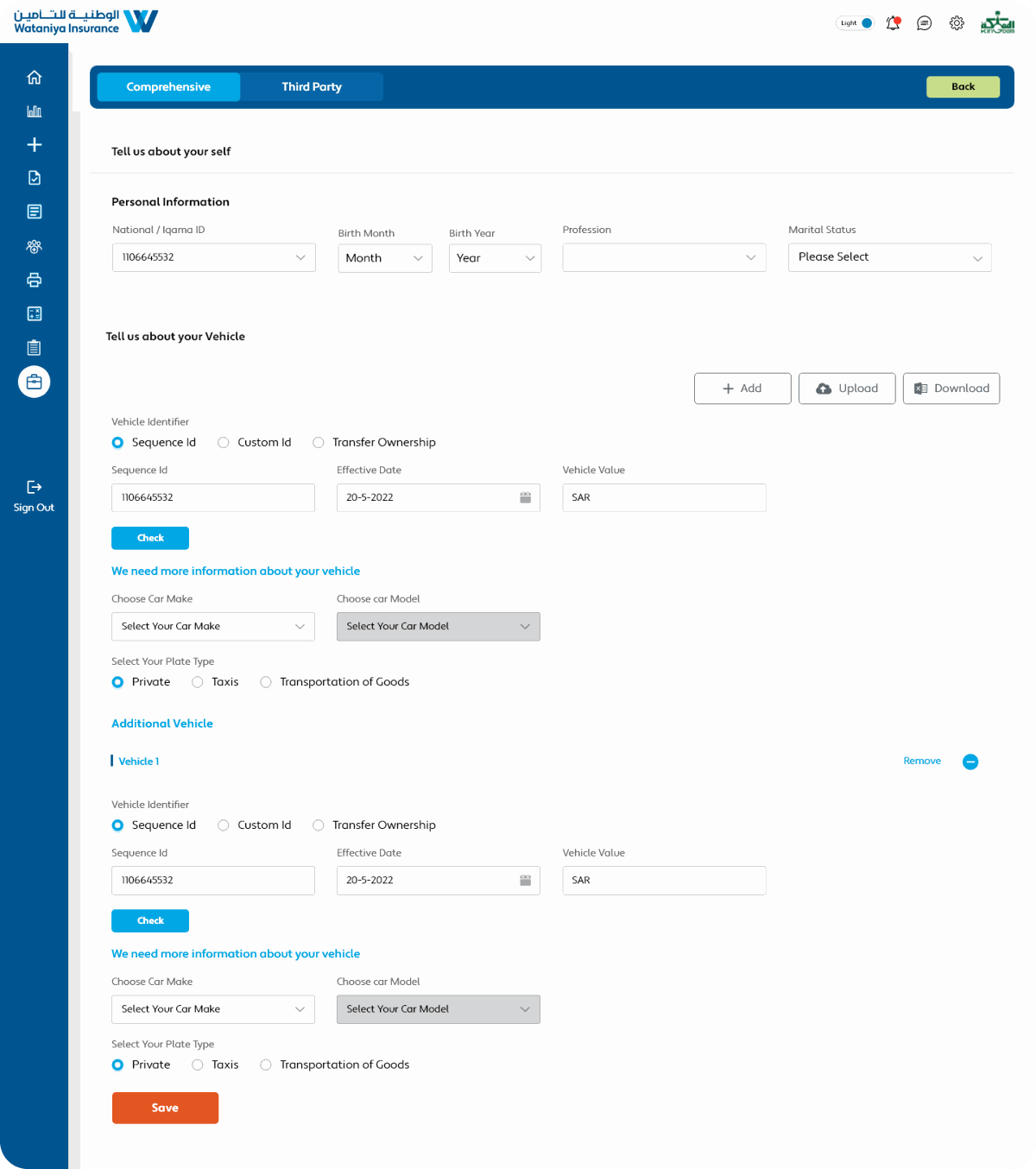Open calendar icon for first Effective Date
The height and width of the screenshot is (1169, 1036).
525,497
